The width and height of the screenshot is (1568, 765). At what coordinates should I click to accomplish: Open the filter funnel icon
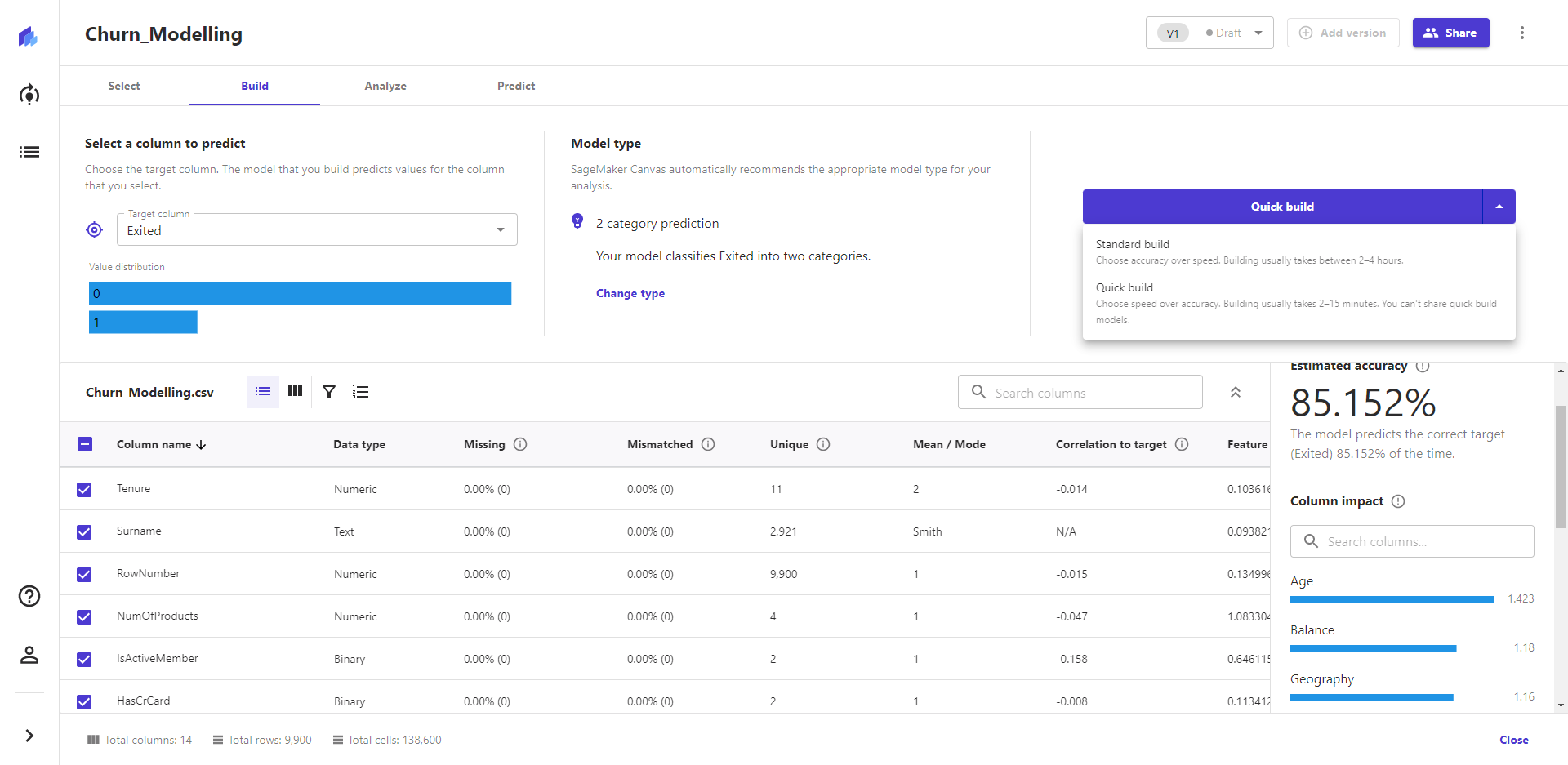pos(328,392)
